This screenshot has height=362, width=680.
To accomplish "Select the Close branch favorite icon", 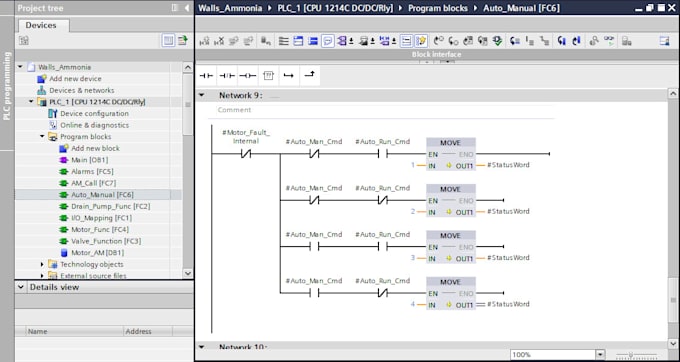I will tap(310, 76).
